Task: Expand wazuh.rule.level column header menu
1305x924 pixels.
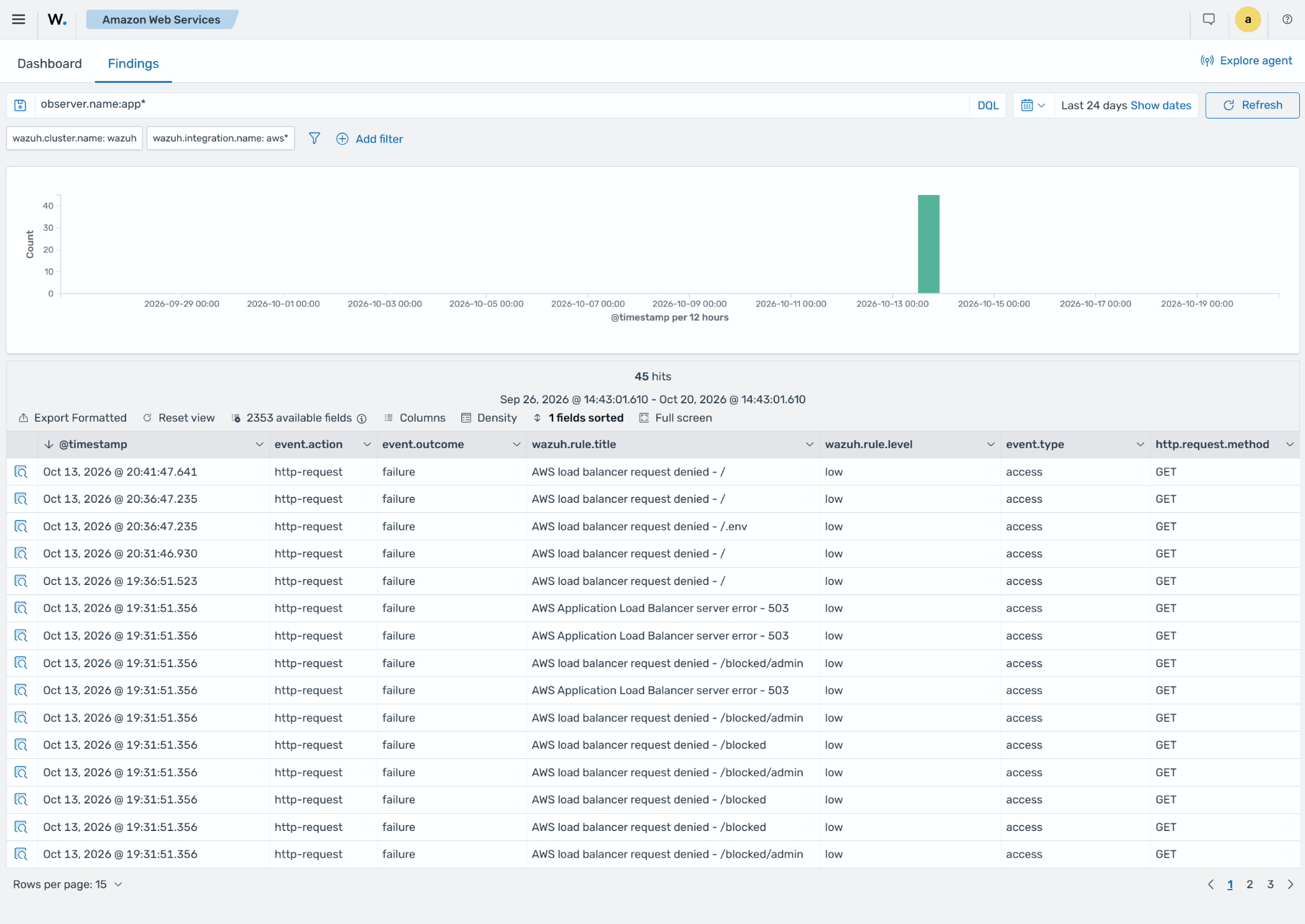Action: 990,444
